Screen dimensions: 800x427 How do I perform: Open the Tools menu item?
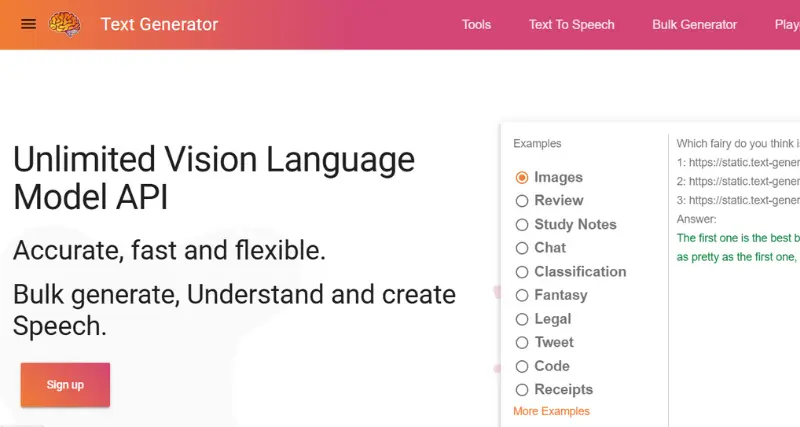click(x=476, y=24)
